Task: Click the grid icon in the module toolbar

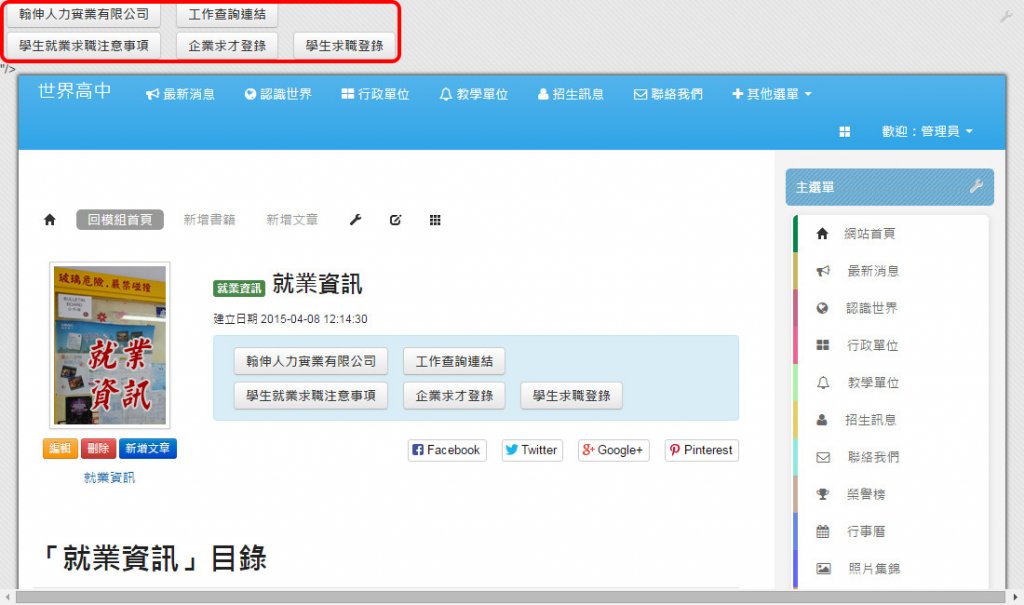Action: click(435, 220)
